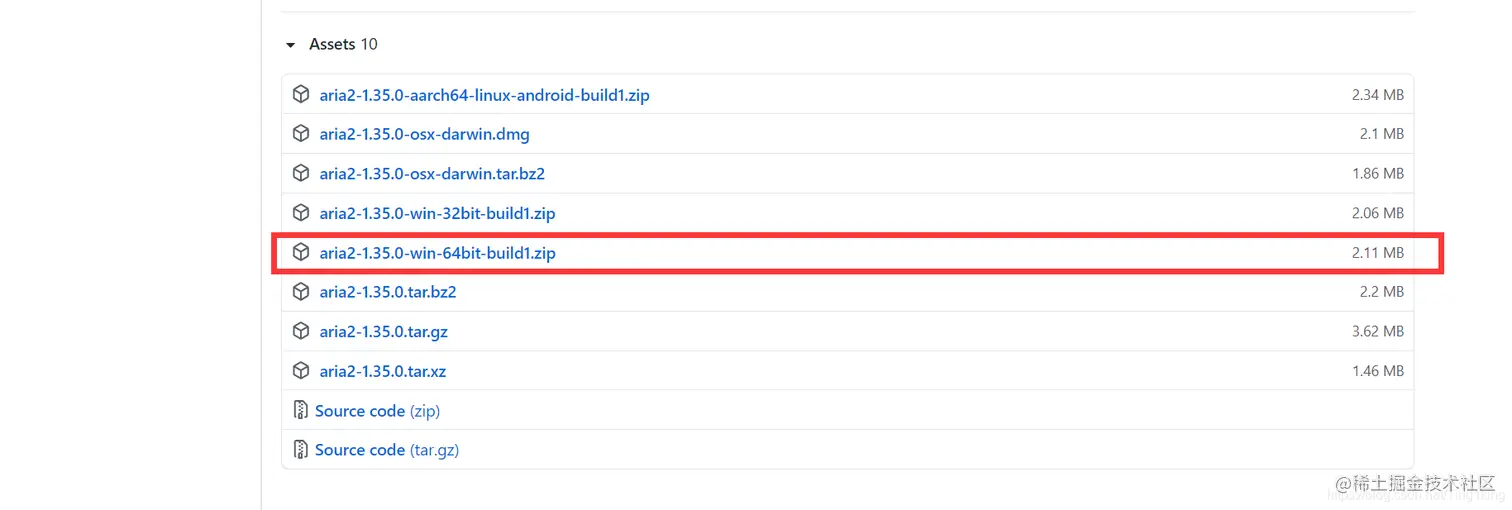
Task: Download aria2-1.35.0-win-64bit-build1.zip
Action: tap(438, 253)
